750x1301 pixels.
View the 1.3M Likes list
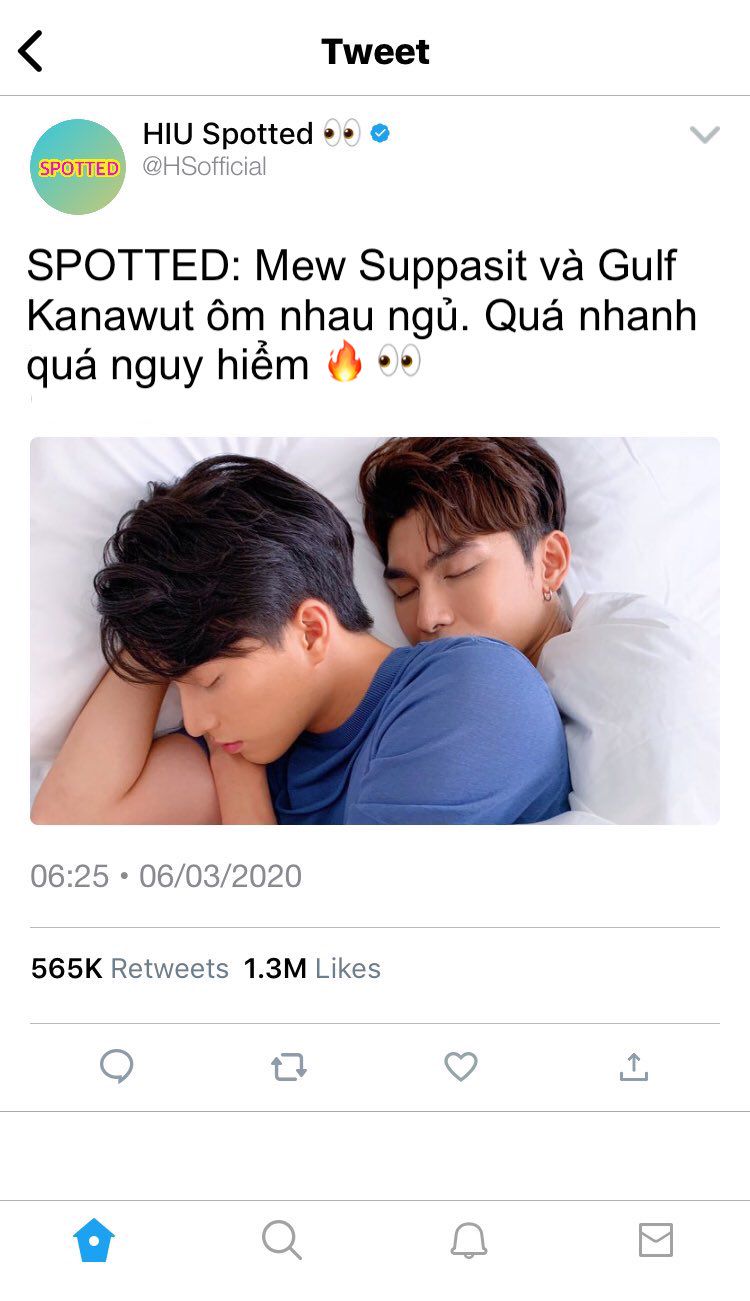coord(312,968)
